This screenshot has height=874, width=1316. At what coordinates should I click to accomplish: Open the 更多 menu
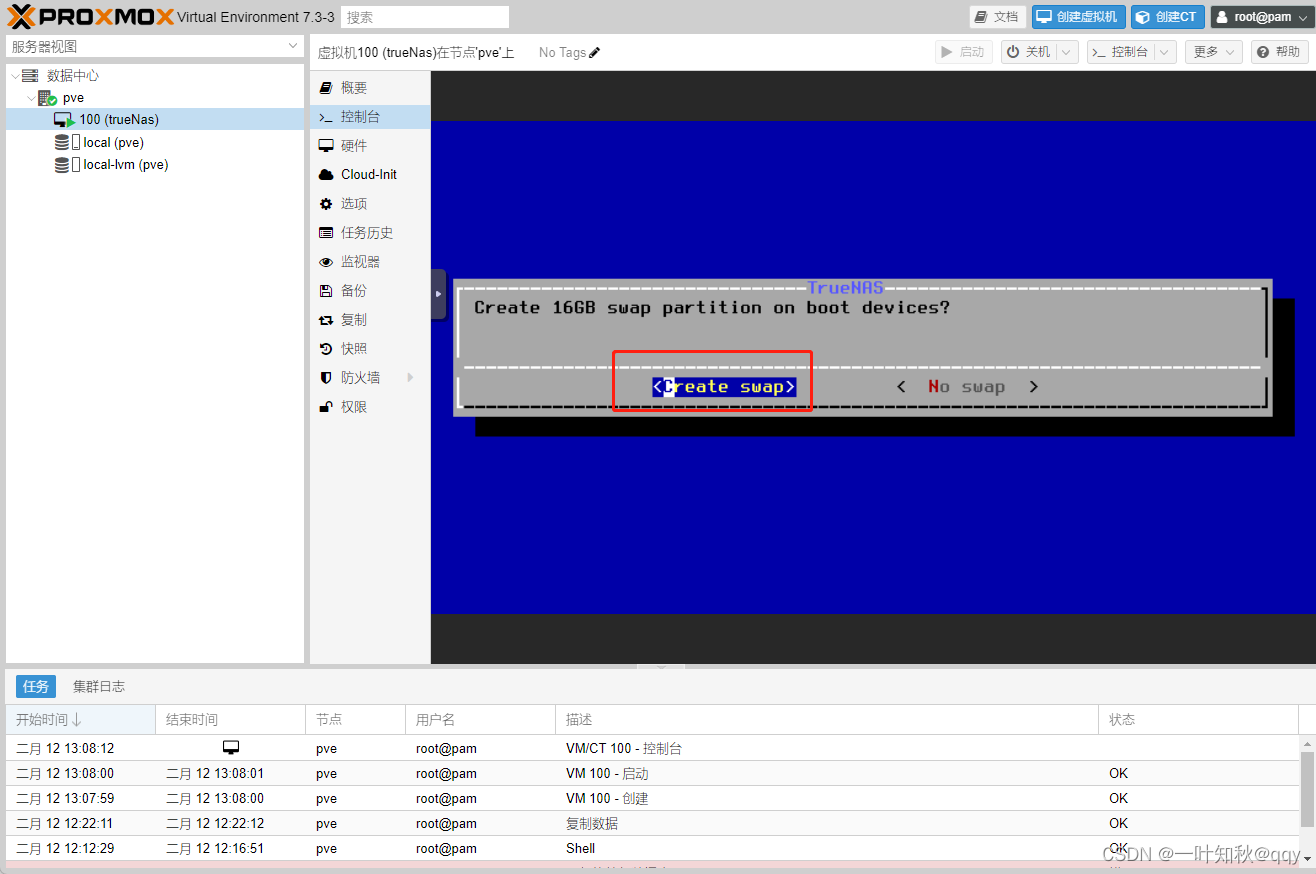tap(1213, 52)
